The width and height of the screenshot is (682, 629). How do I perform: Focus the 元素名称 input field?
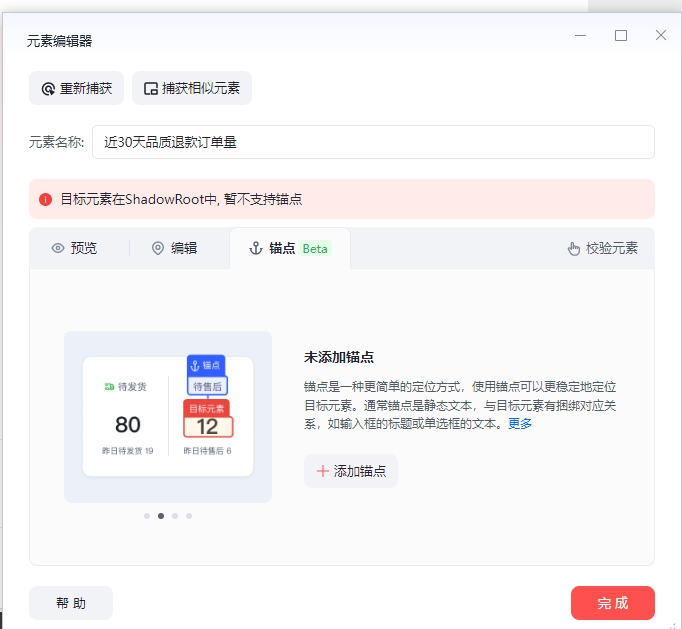coord(373,142)
